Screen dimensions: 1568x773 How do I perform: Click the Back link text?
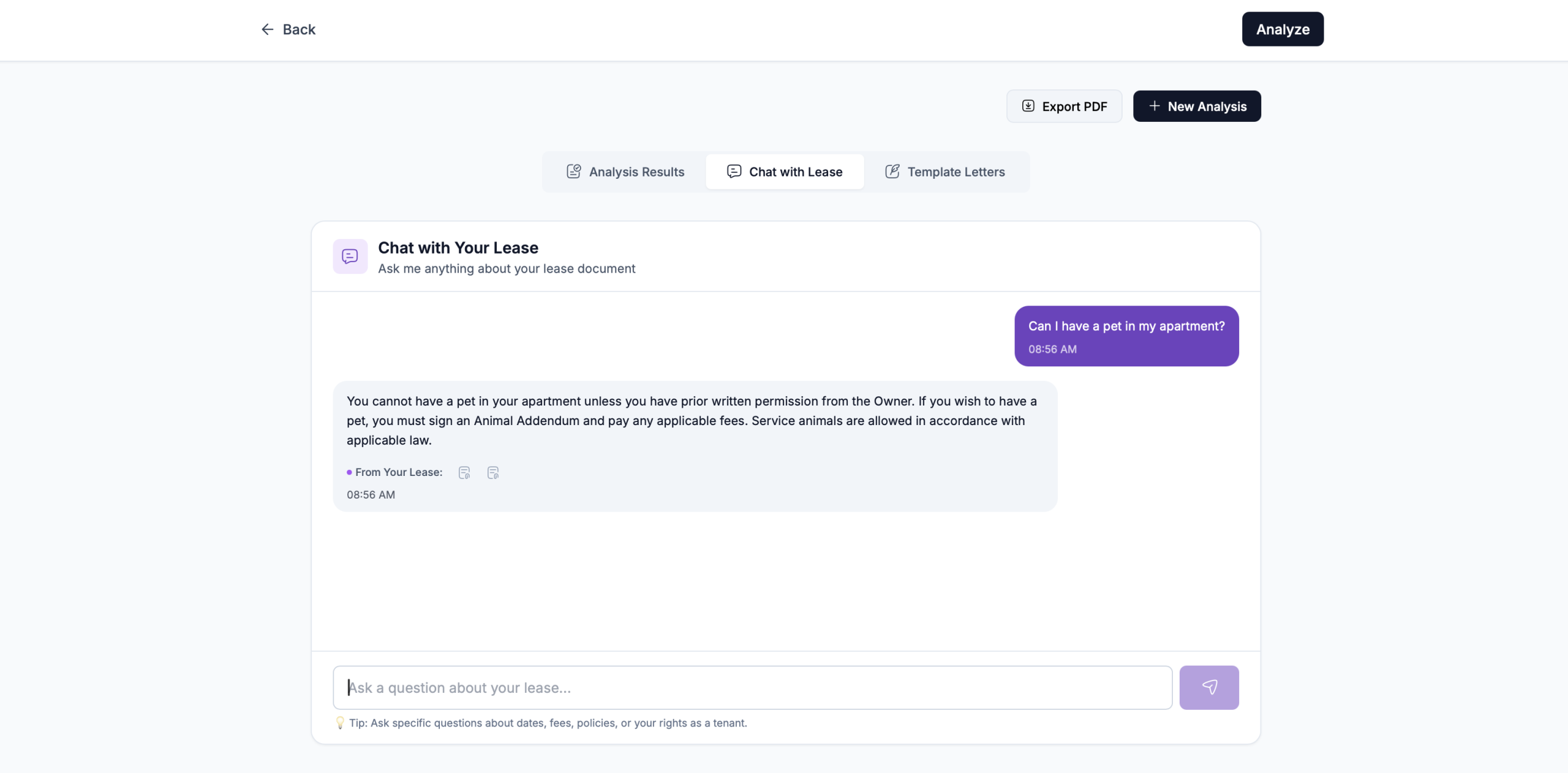(x=299, y=29)
